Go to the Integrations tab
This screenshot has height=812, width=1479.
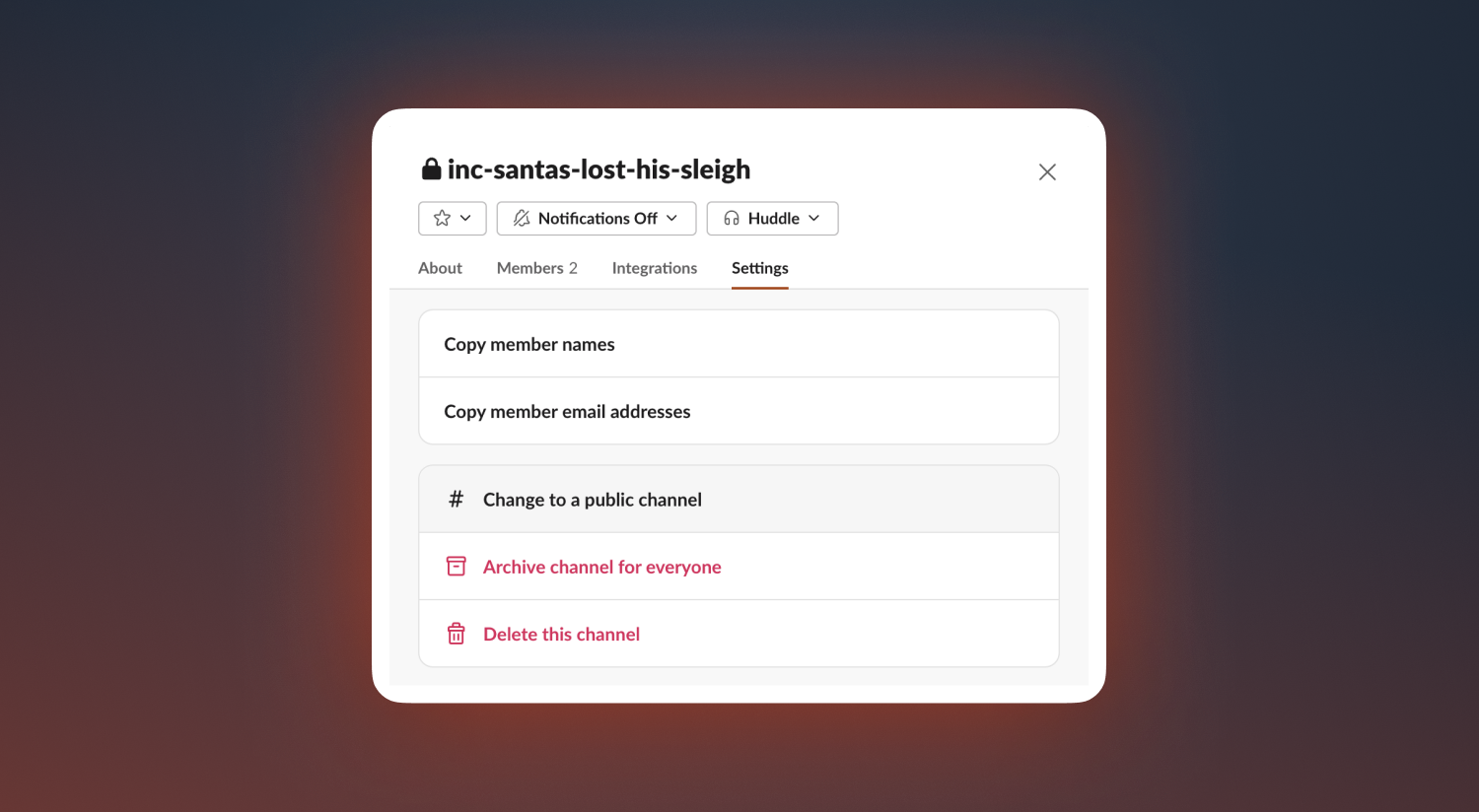pos(655,268)
